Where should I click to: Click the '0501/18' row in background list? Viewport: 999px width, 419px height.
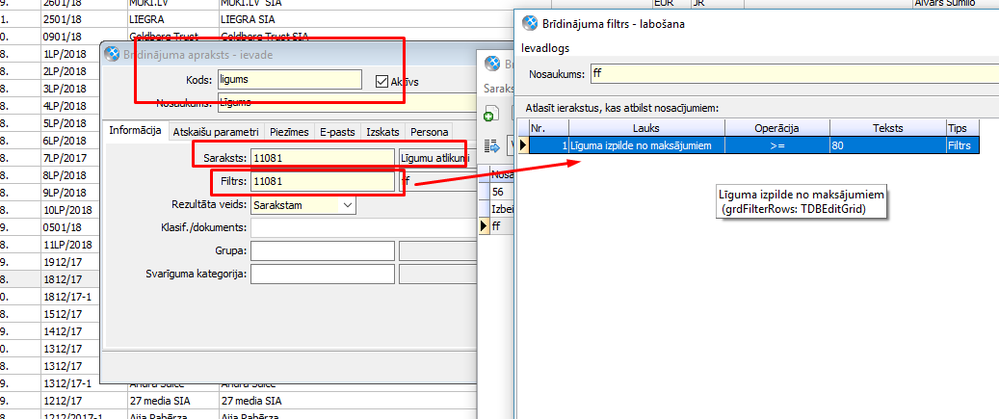point(70,227)
